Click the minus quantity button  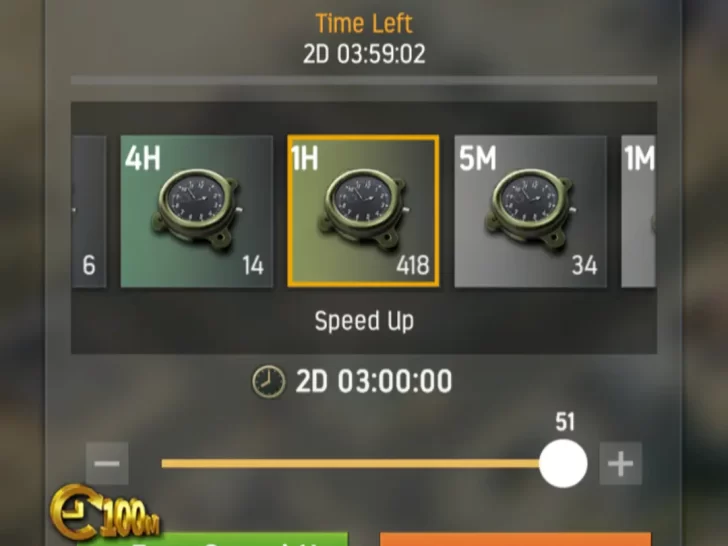coord(107,463)
